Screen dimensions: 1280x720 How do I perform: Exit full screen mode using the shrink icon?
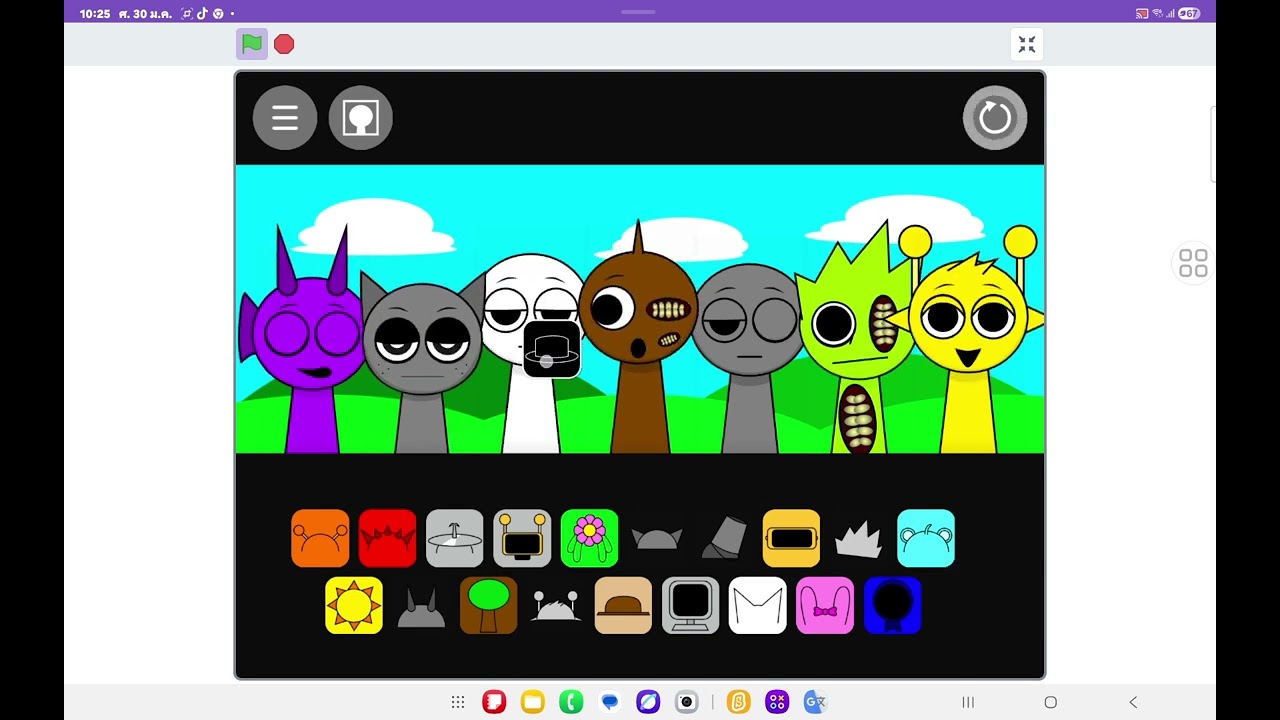(x=1027, y=44)
